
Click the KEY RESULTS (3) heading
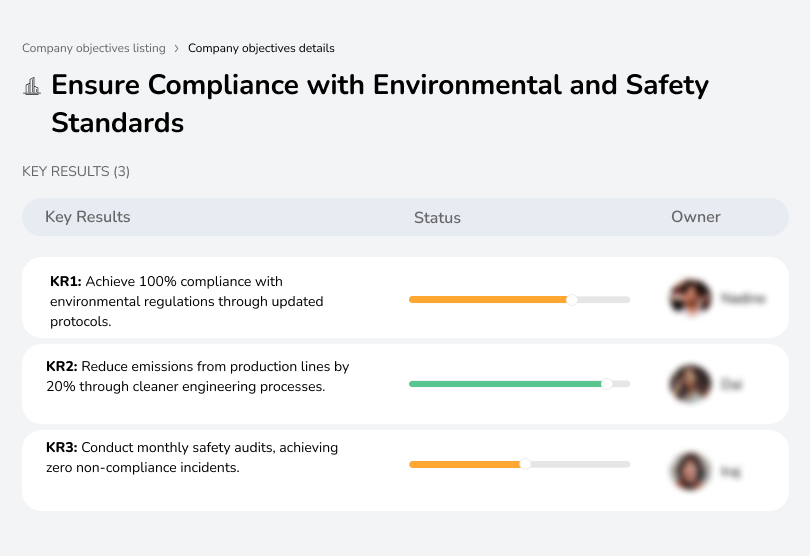coord(76,171)
